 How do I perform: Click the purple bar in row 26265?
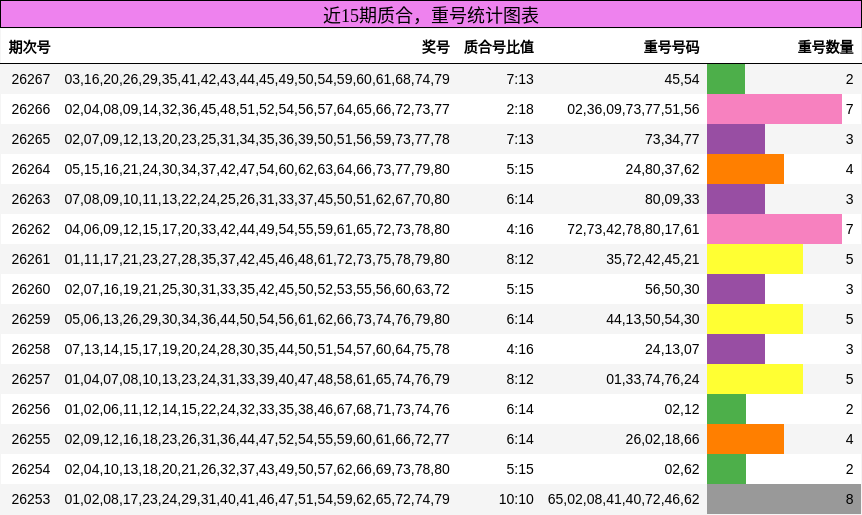(736, 139)
